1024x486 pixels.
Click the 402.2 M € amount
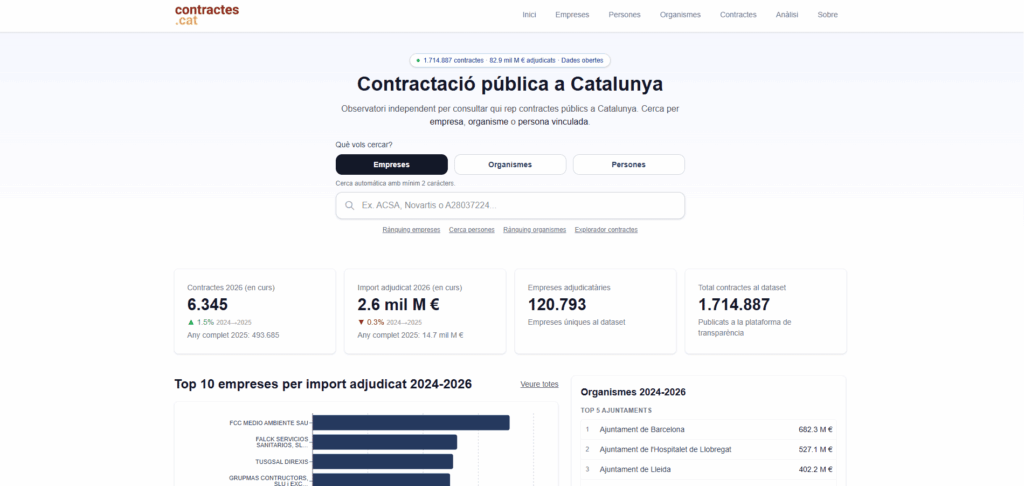(815, 469)
